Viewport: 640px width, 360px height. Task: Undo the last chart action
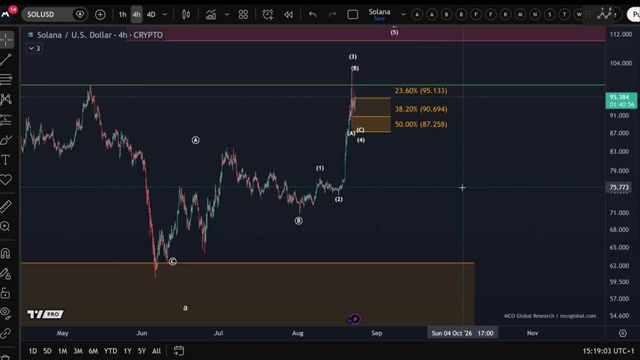coord(313,15)
